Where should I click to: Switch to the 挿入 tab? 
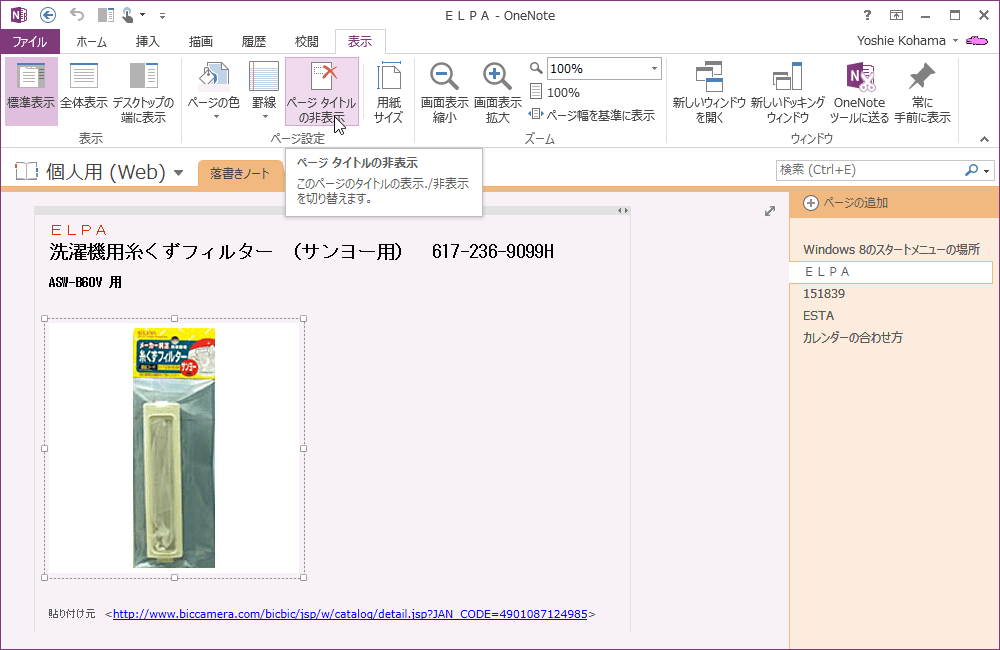point(147,41)
